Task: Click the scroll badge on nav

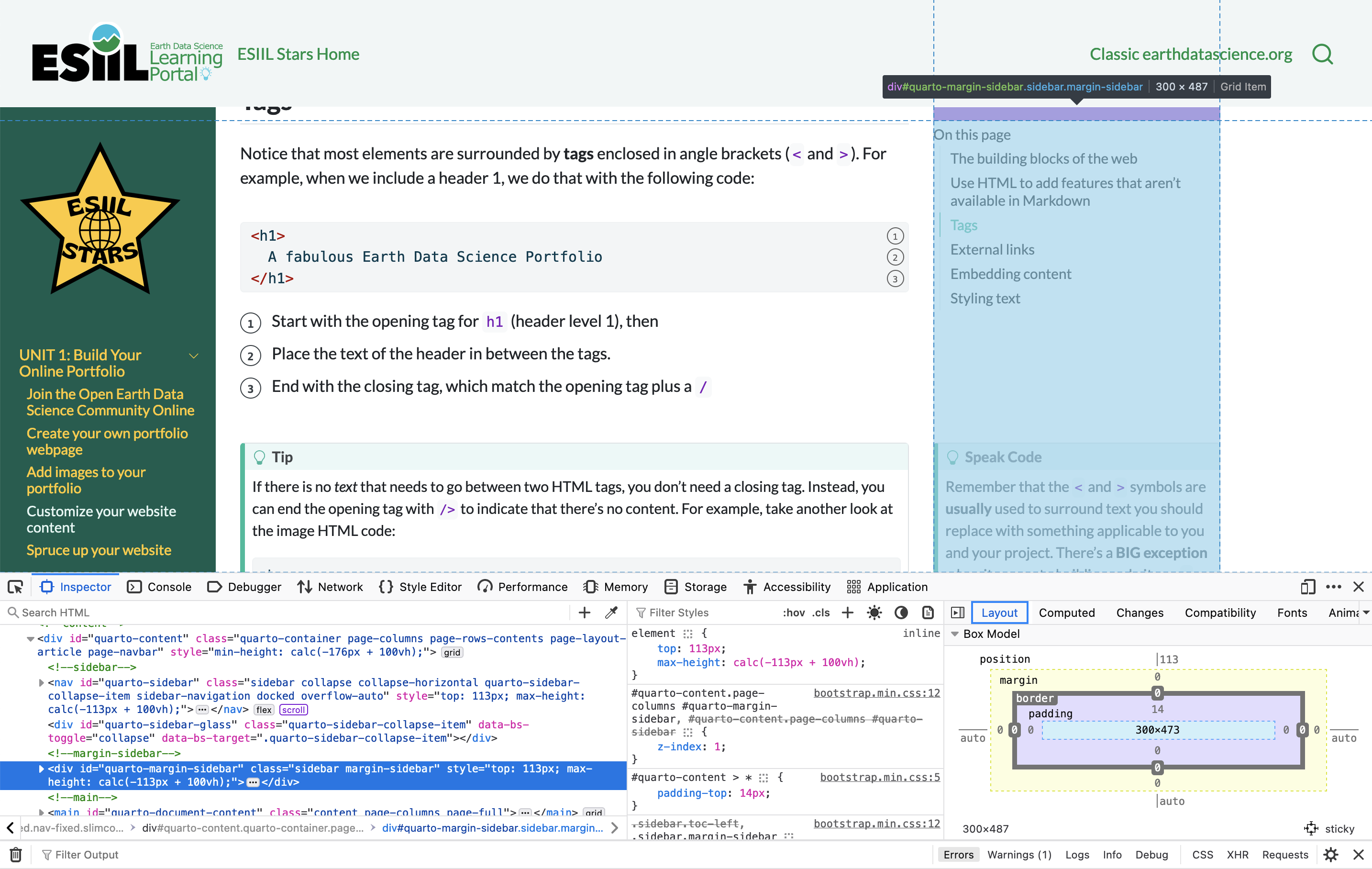Action: pos(293,710)
